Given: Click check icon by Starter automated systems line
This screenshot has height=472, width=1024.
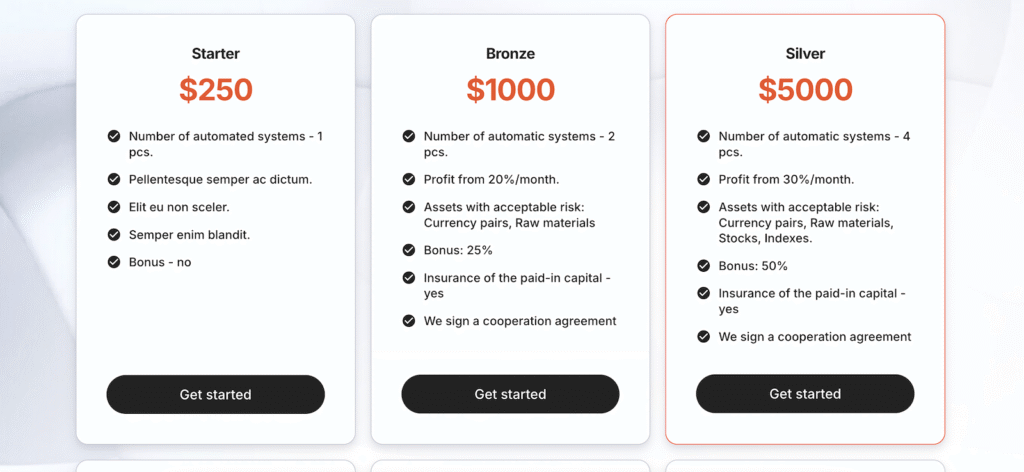Looking at the screenshot, I should [x=114, y=136].
